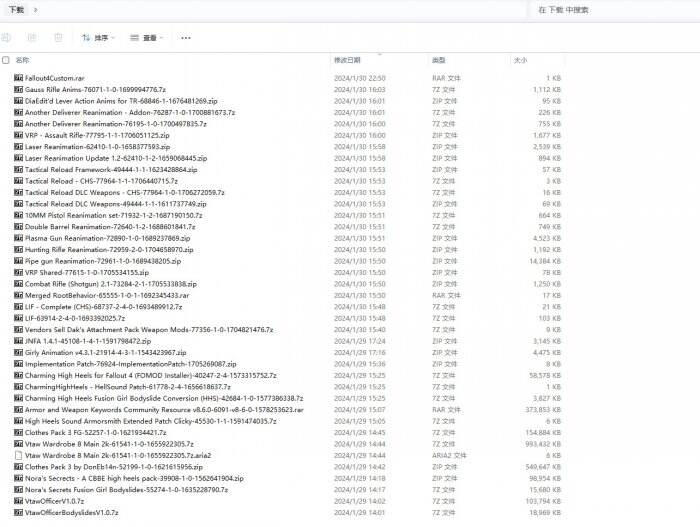Click the blank file icon of Vtaw Wardrobe 8 aria2
Screen dimensions: 700x527
click(18, 456)
